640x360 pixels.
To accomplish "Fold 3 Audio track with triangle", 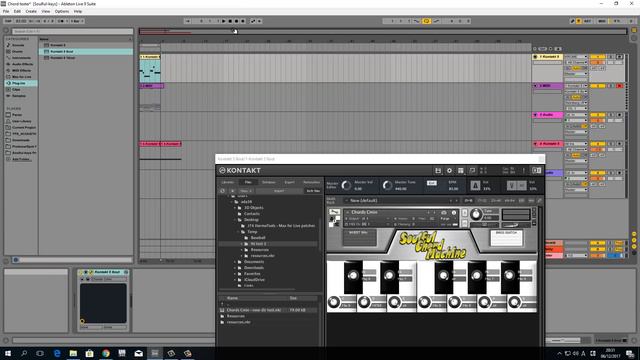I will point(535,115).
